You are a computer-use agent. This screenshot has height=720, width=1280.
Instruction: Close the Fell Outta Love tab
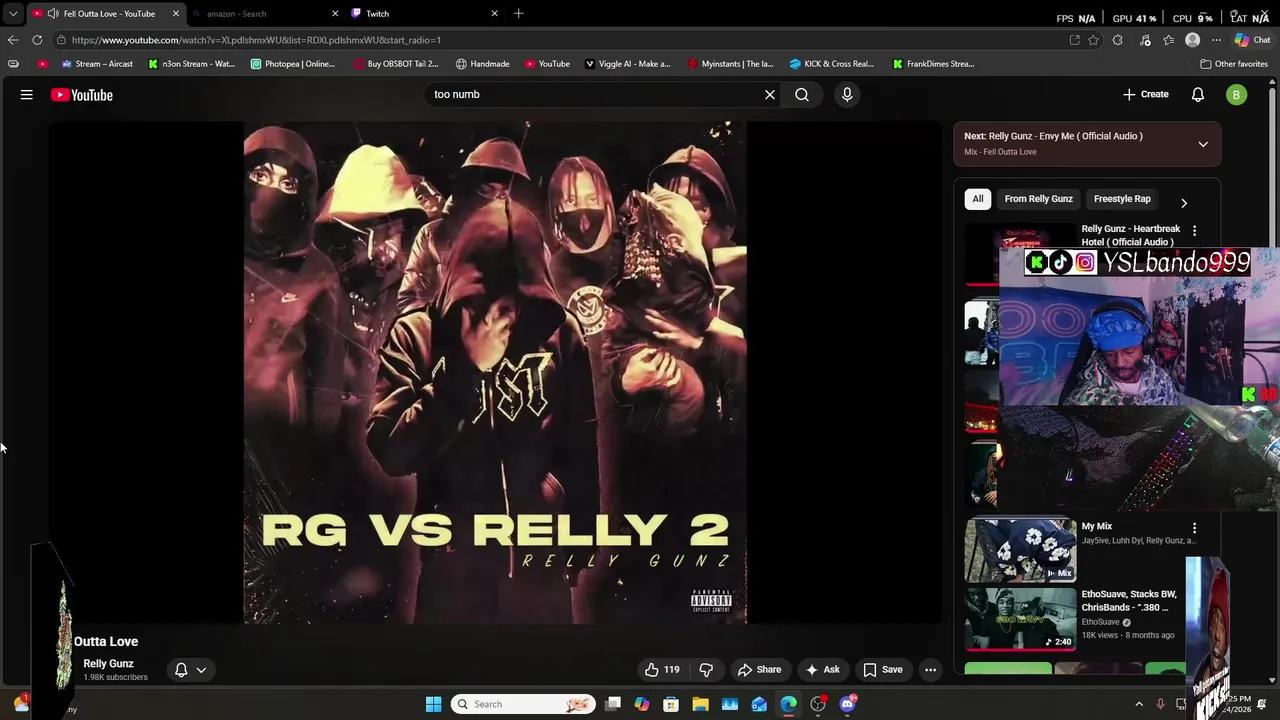(x=176, y=14)
